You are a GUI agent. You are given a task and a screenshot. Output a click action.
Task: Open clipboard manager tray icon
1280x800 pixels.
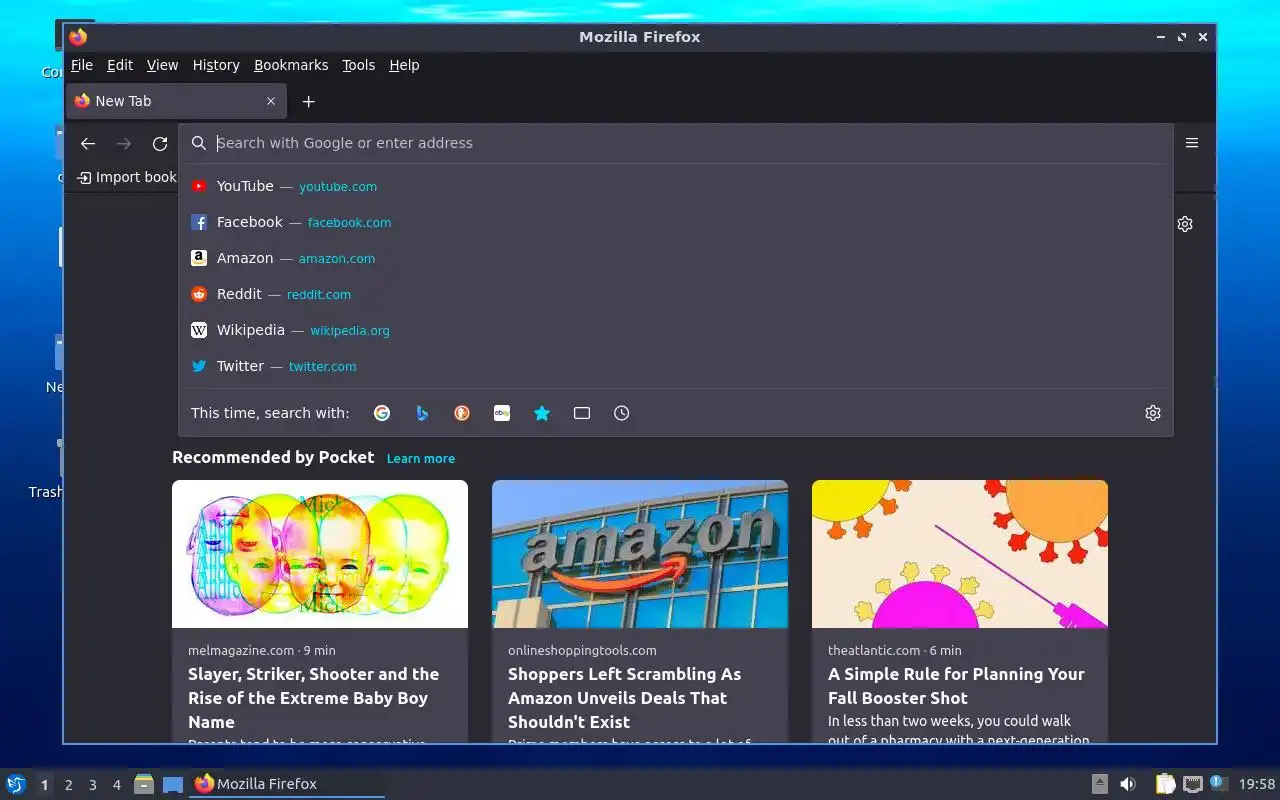[1165, 784]
